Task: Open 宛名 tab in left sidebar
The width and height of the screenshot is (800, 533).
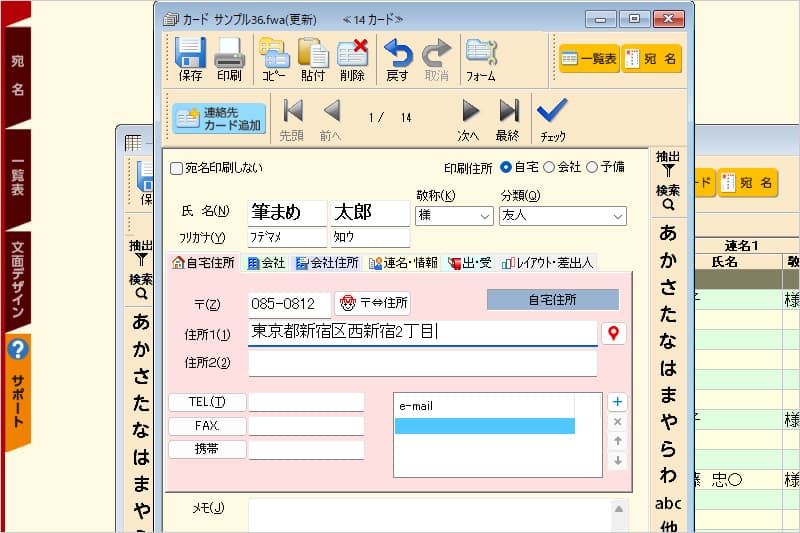Action: click(17, 75)
